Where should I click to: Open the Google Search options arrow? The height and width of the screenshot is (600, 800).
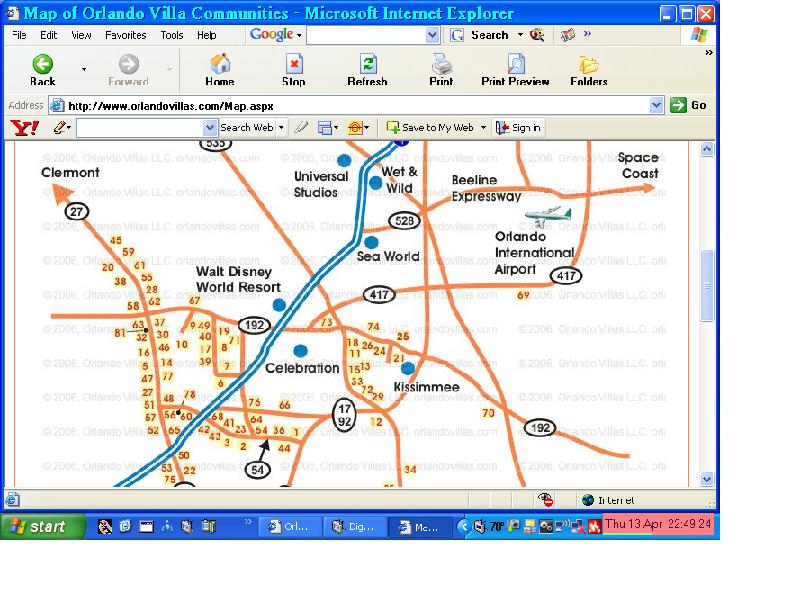(x=520, y=35)
